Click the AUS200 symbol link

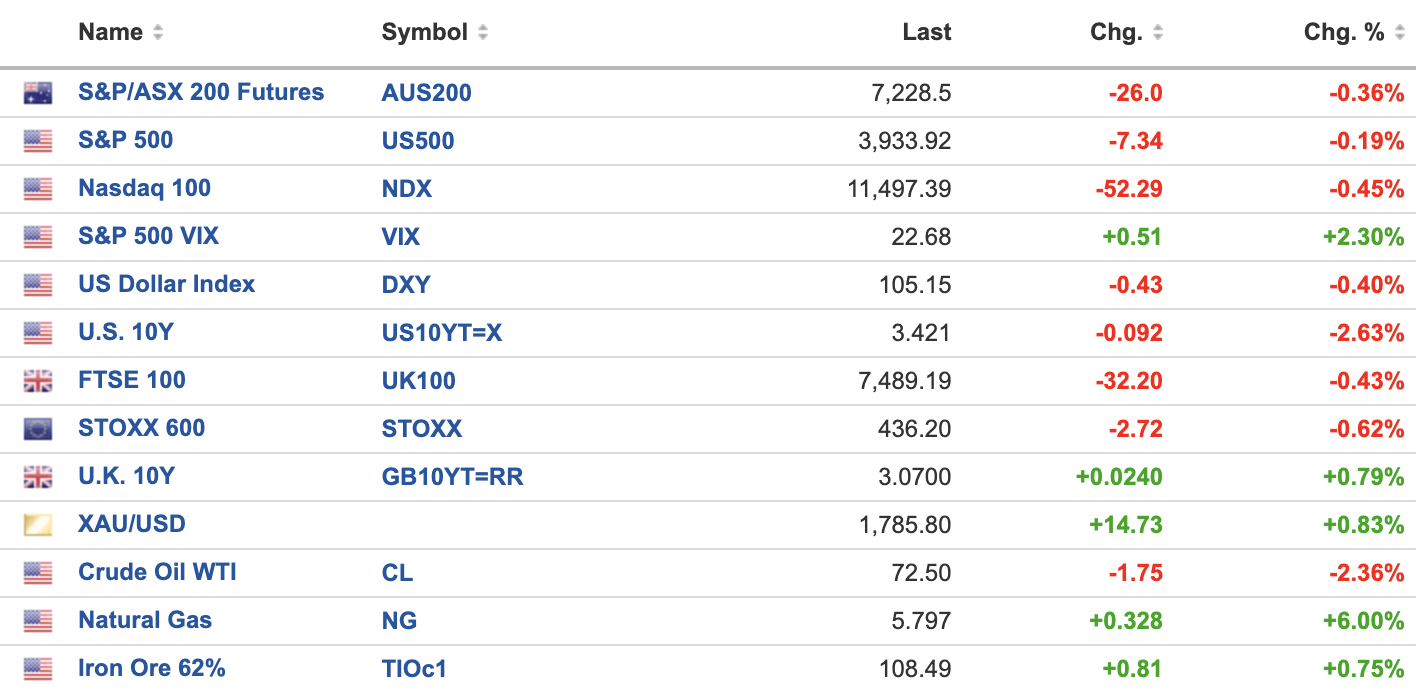pyautogui.click(x=426, y=93)
